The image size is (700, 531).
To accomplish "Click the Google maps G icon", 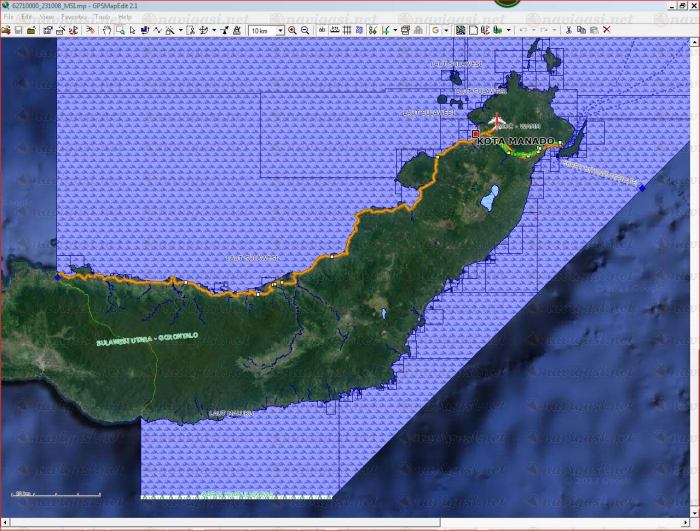I will [435, 30].
